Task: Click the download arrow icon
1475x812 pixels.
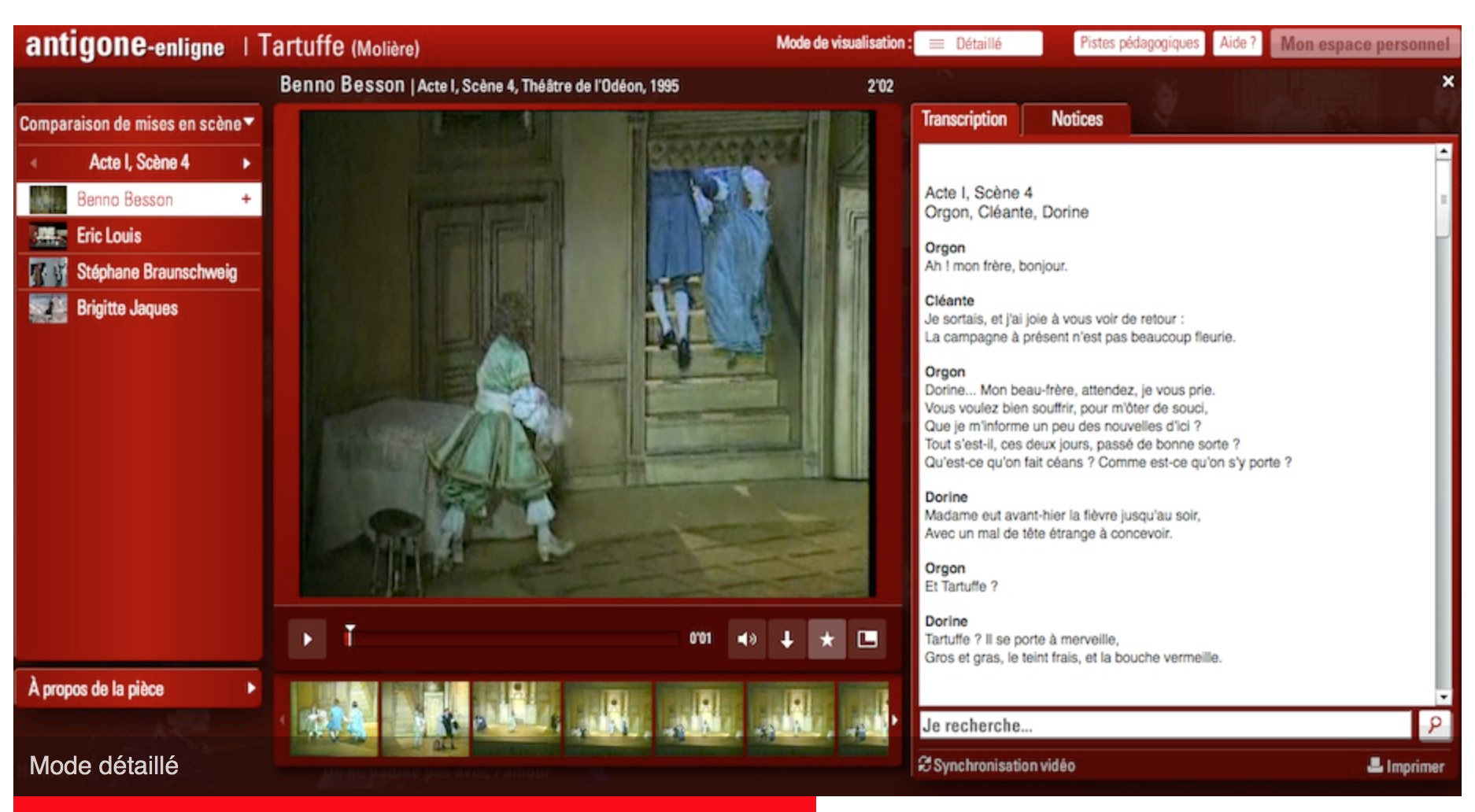Action: click(786, 639)
